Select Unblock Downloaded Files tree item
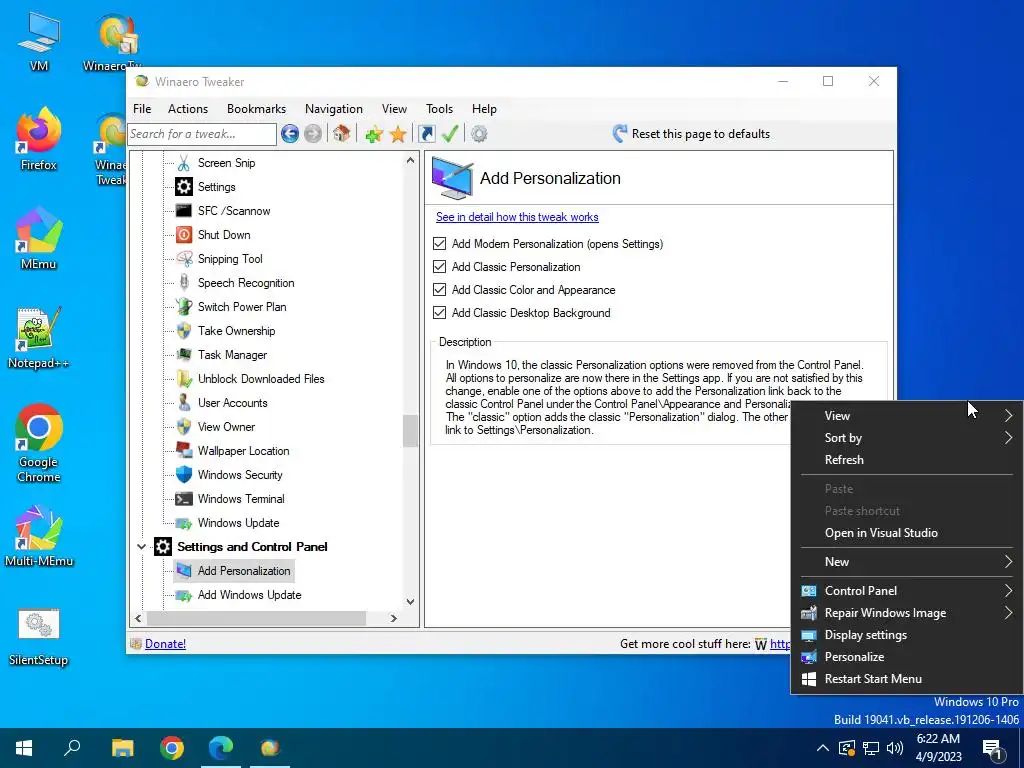The height and width of the screenshot is (768, 1024). pyautogui.click(x=261, y=379)
